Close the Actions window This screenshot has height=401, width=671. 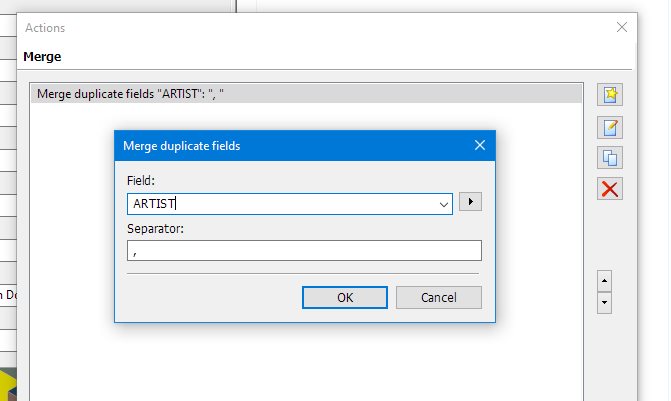pyautogui.click(x=622, y=27)
